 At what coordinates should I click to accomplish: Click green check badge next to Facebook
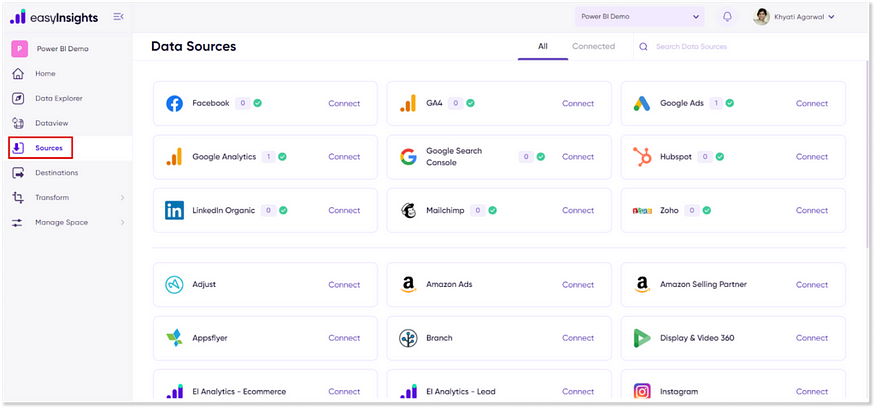point(258,103)
